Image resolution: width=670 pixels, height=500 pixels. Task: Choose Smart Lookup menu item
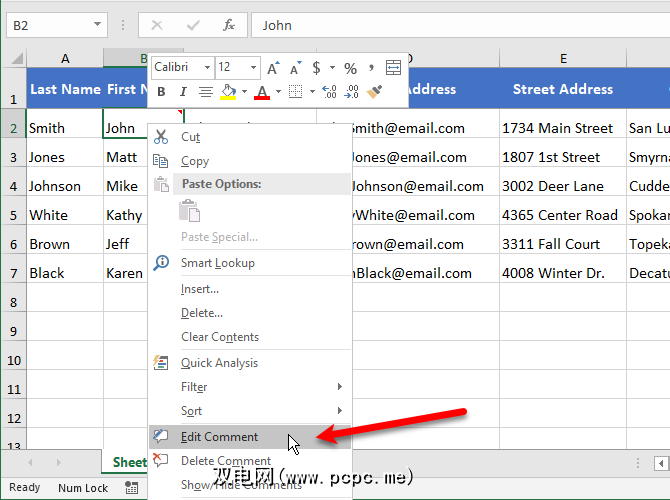click(250, 263)
